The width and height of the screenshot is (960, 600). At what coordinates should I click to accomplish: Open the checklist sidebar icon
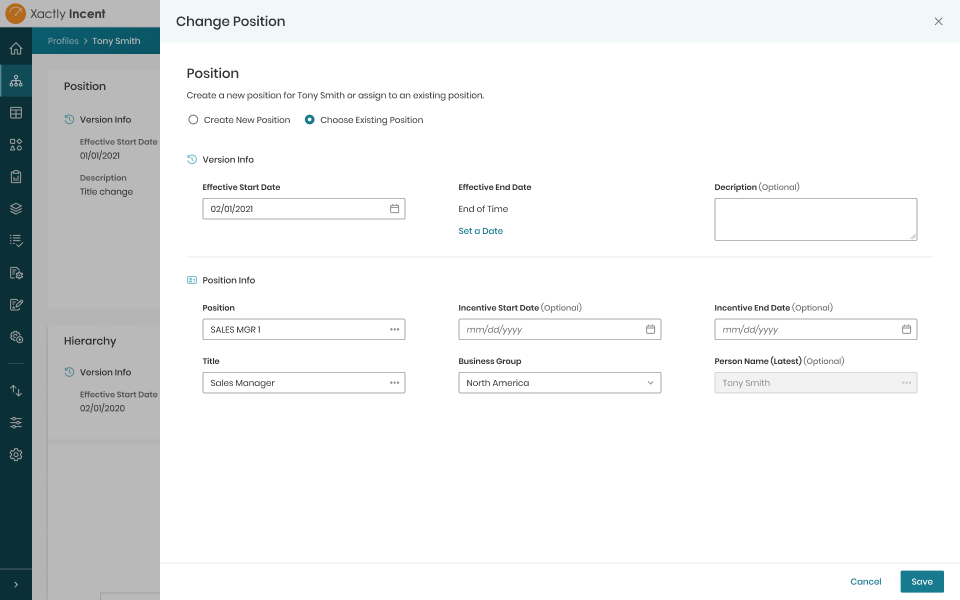pyautogui.click(x=16, y=241)
